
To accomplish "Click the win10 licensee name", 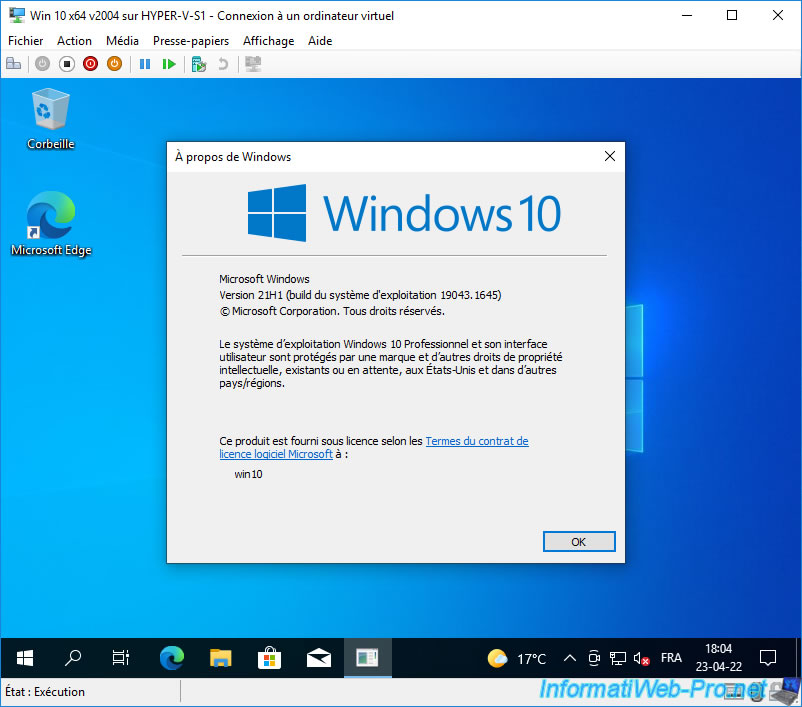I will point(248,474).
